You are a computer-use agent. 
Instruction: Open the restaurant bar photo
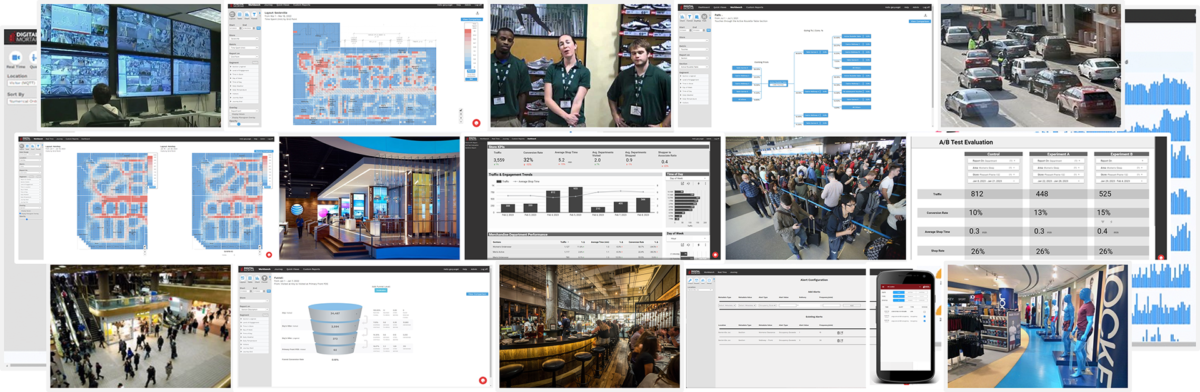590,327
